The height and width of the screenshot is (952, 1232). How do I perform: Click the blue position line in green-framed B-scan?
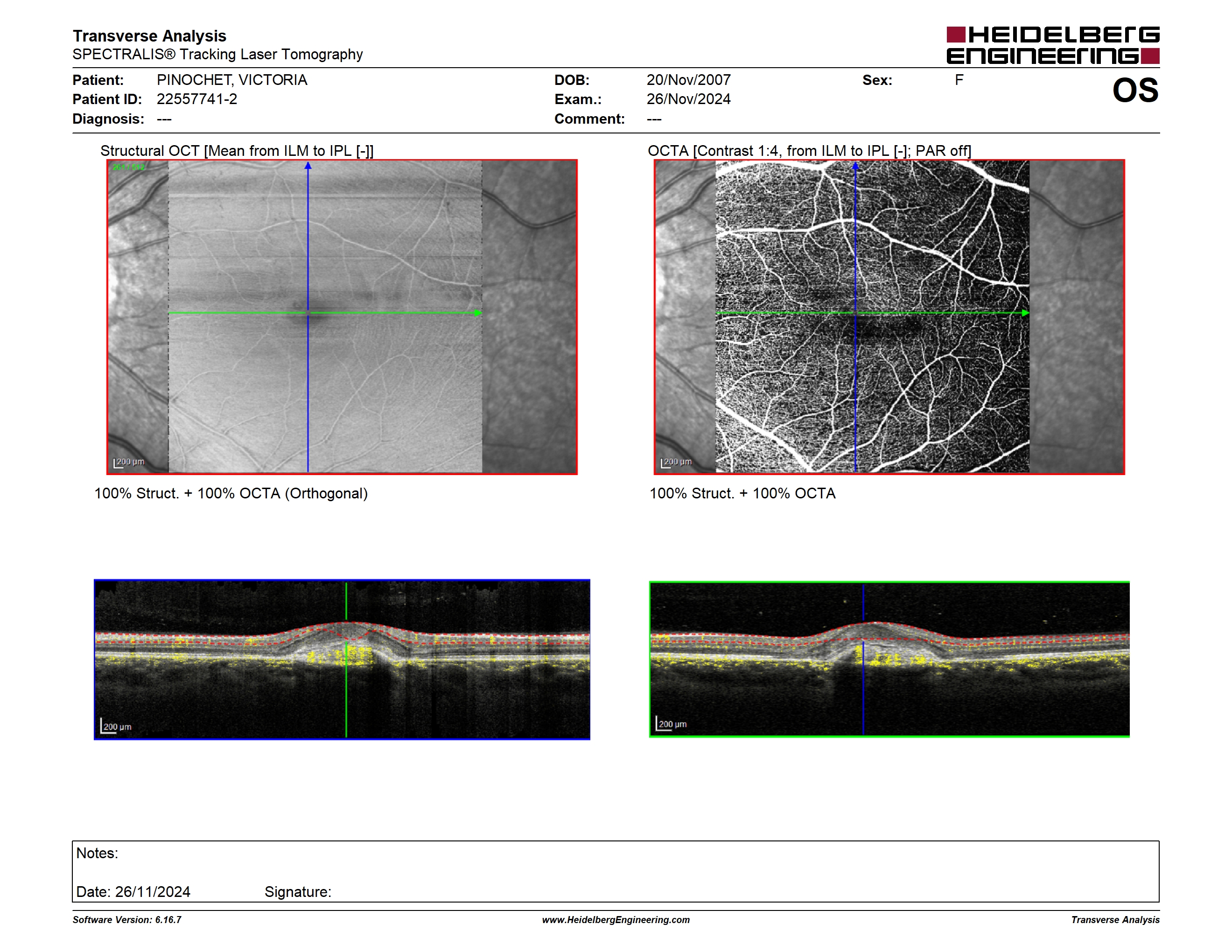[863, 659]
